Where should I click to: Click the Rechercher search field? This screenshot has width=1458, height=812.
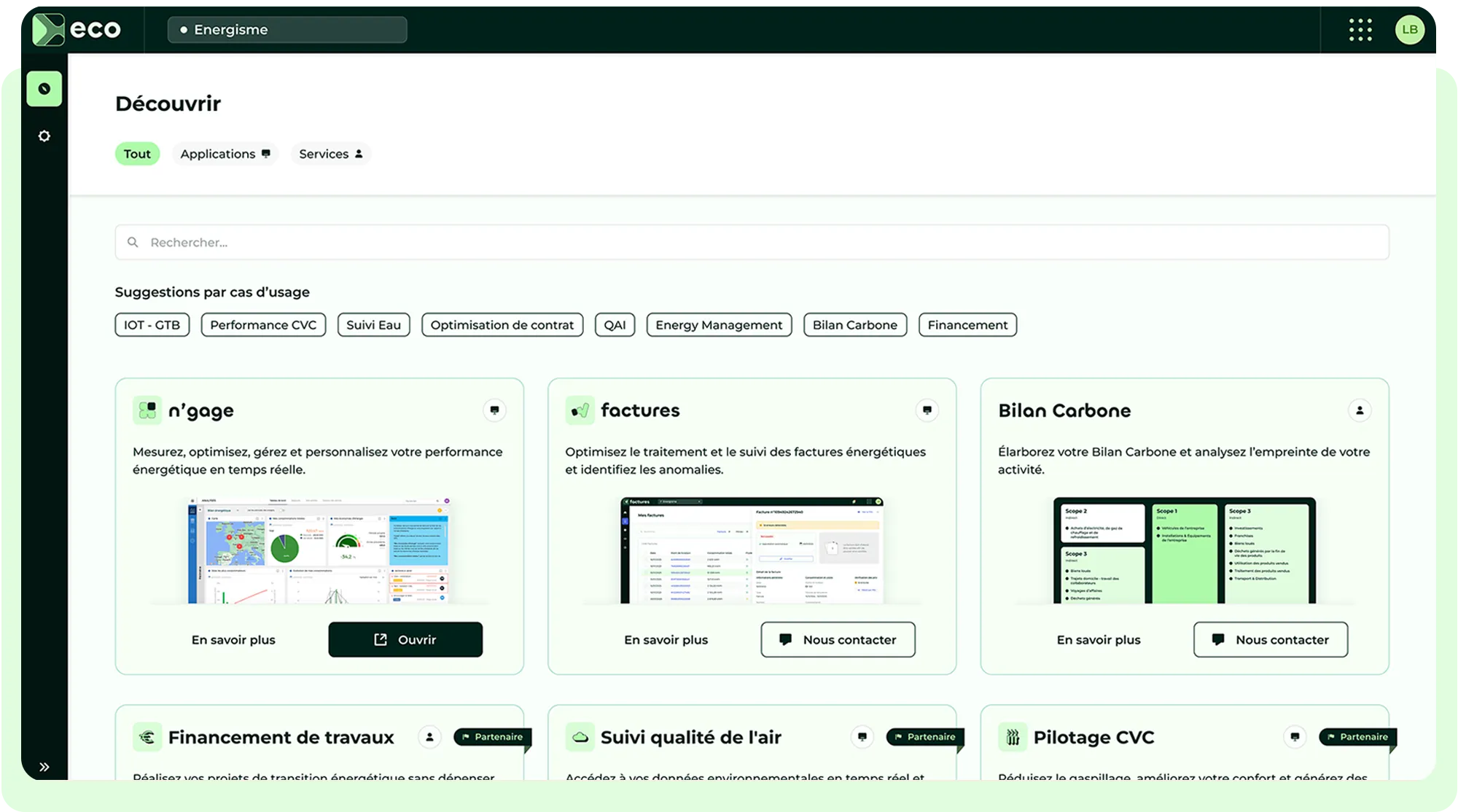pos(752,242)
